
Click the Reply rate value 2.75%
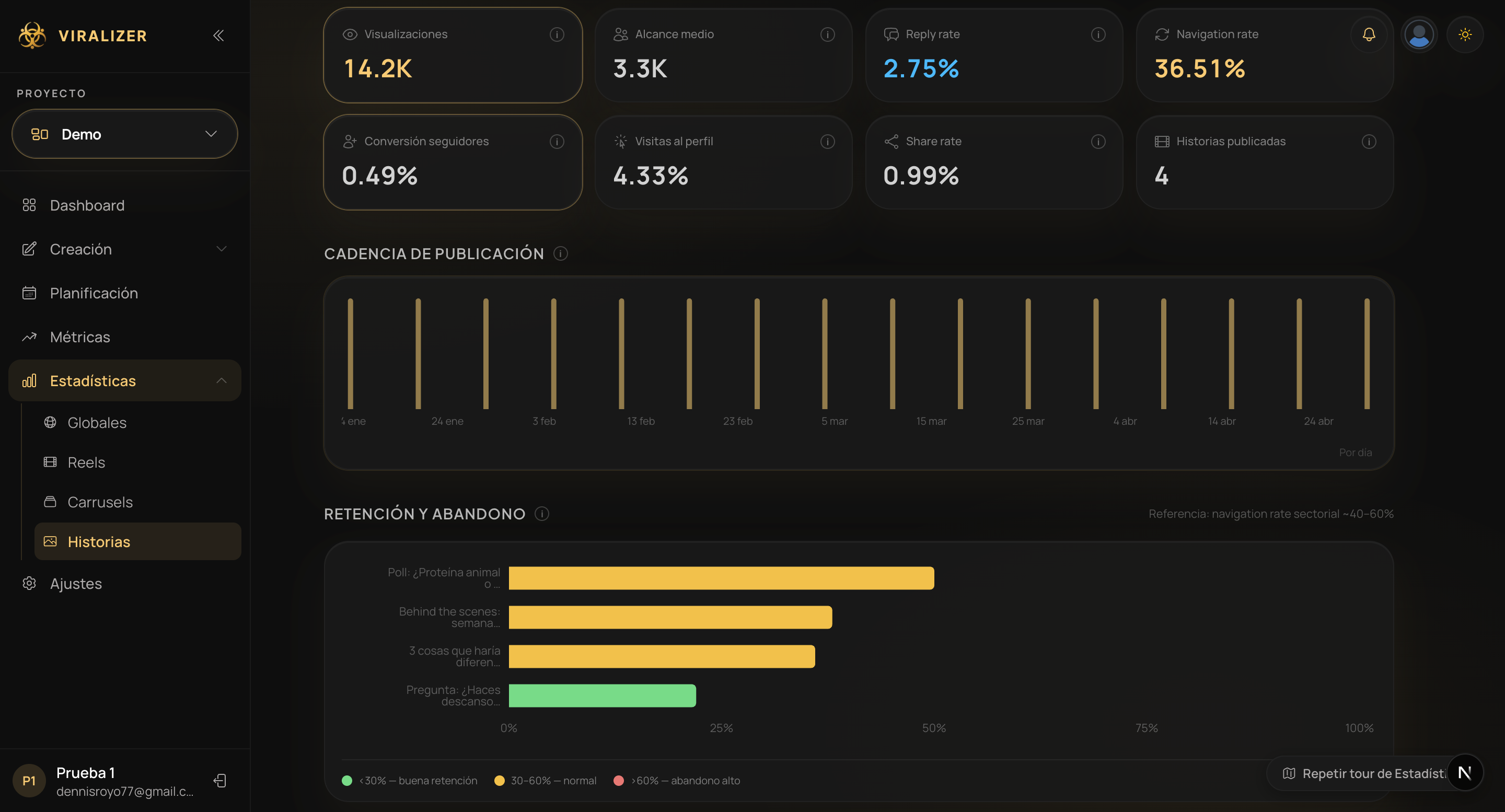(x=921, y=68)
